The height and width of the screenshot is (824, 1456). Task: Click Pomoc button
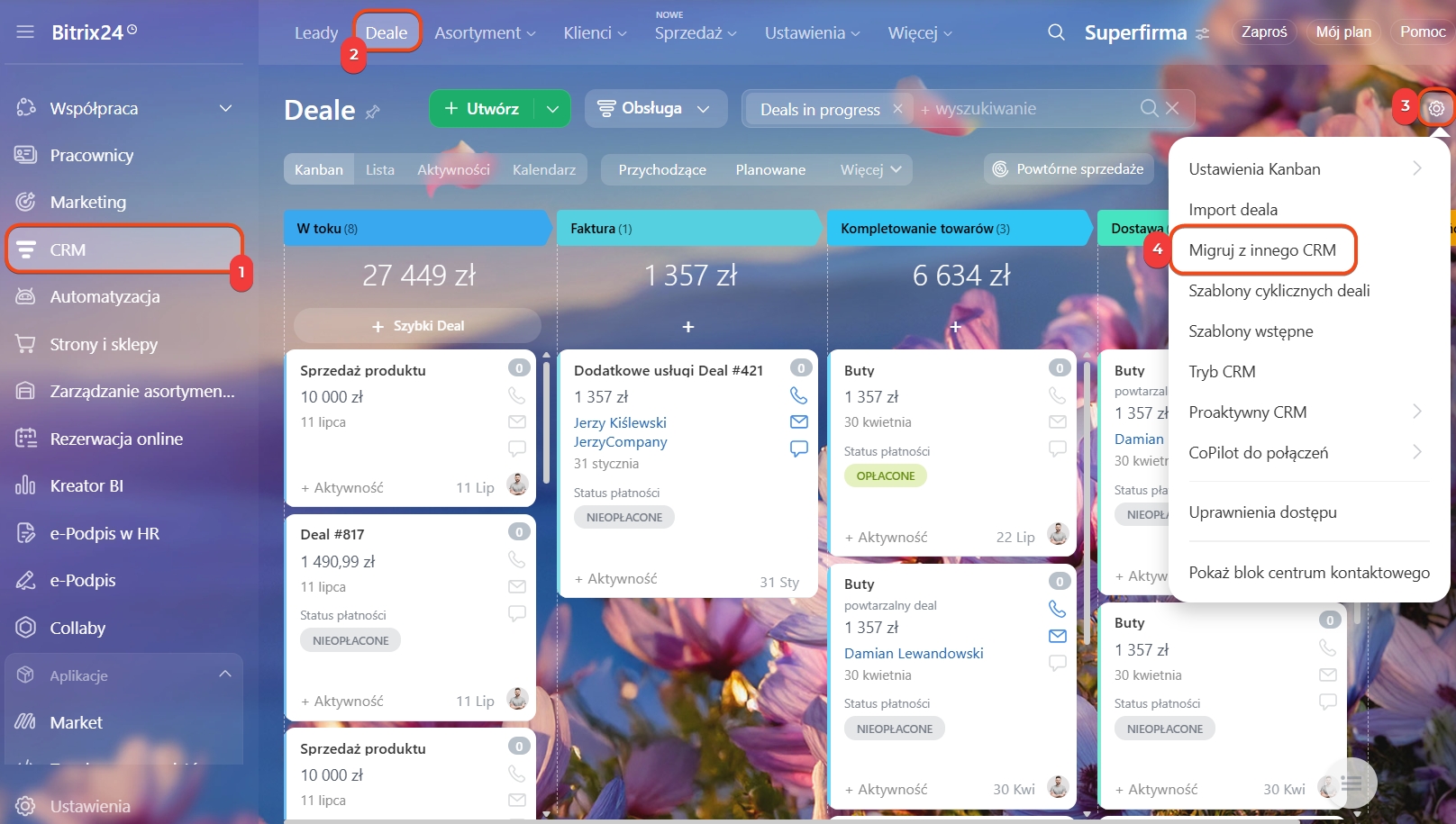point(1423,32)
